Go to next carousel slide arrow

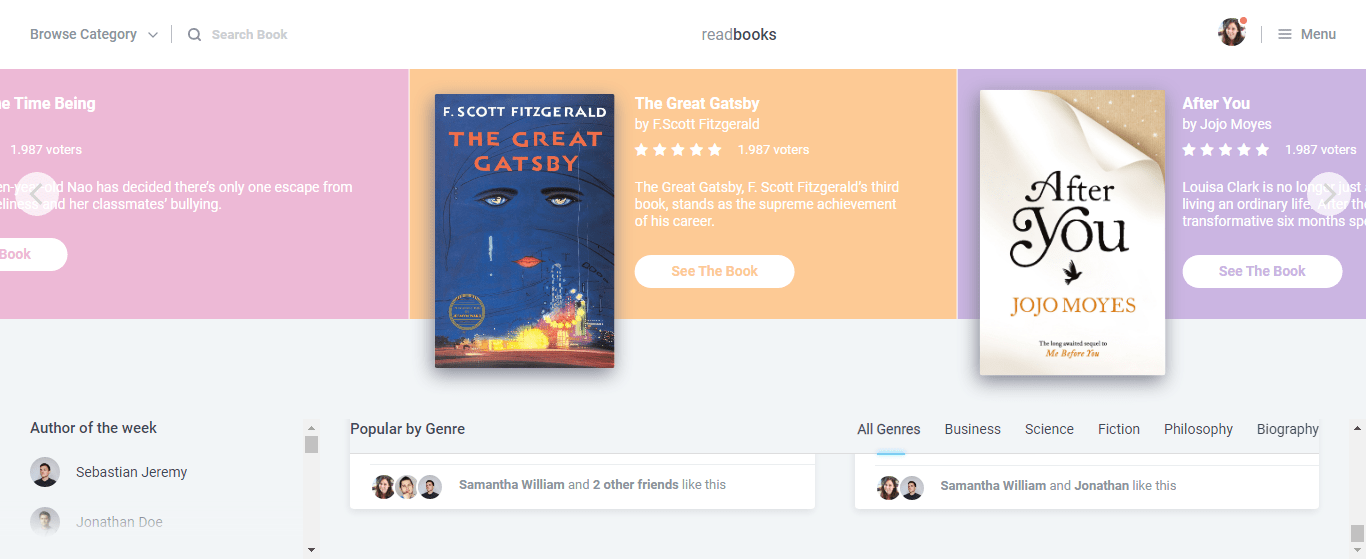pos(1329,194)
